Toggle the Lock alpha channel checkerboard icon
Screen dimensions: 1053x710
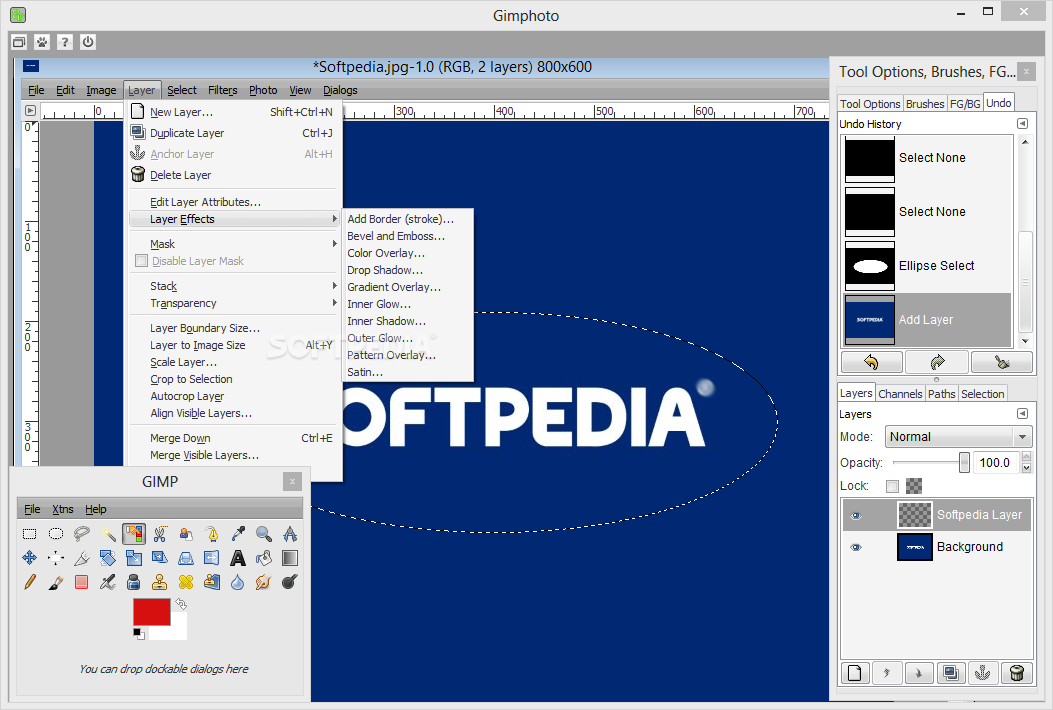pos(914,486)
